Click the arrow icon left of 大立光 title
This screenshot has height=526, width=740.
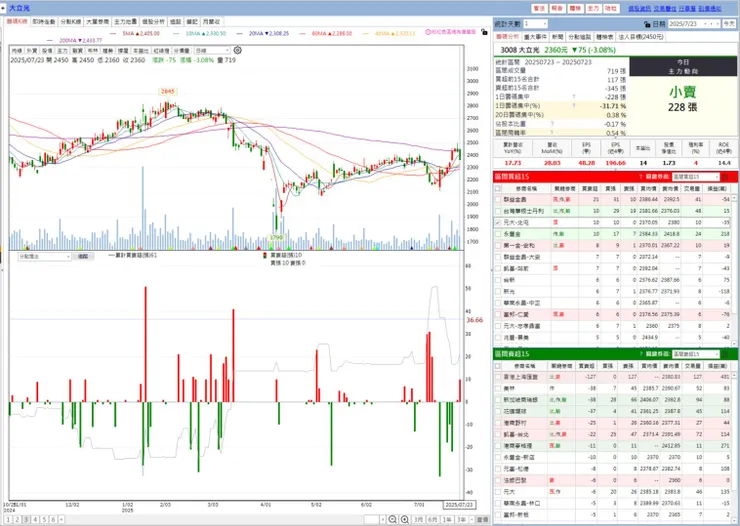coord(3,8)
